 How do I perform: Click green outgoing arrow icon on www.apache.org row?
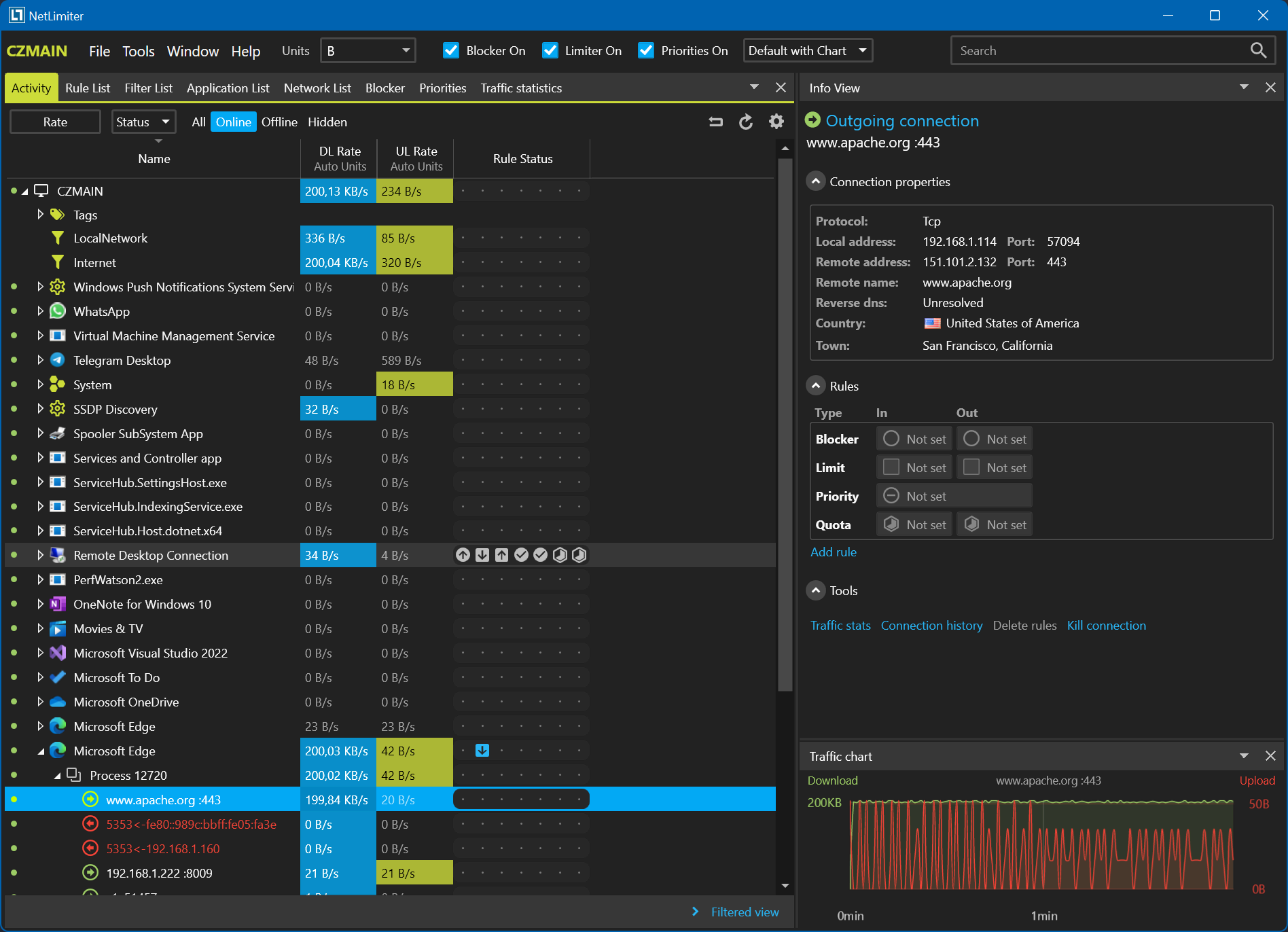[90, 800]
